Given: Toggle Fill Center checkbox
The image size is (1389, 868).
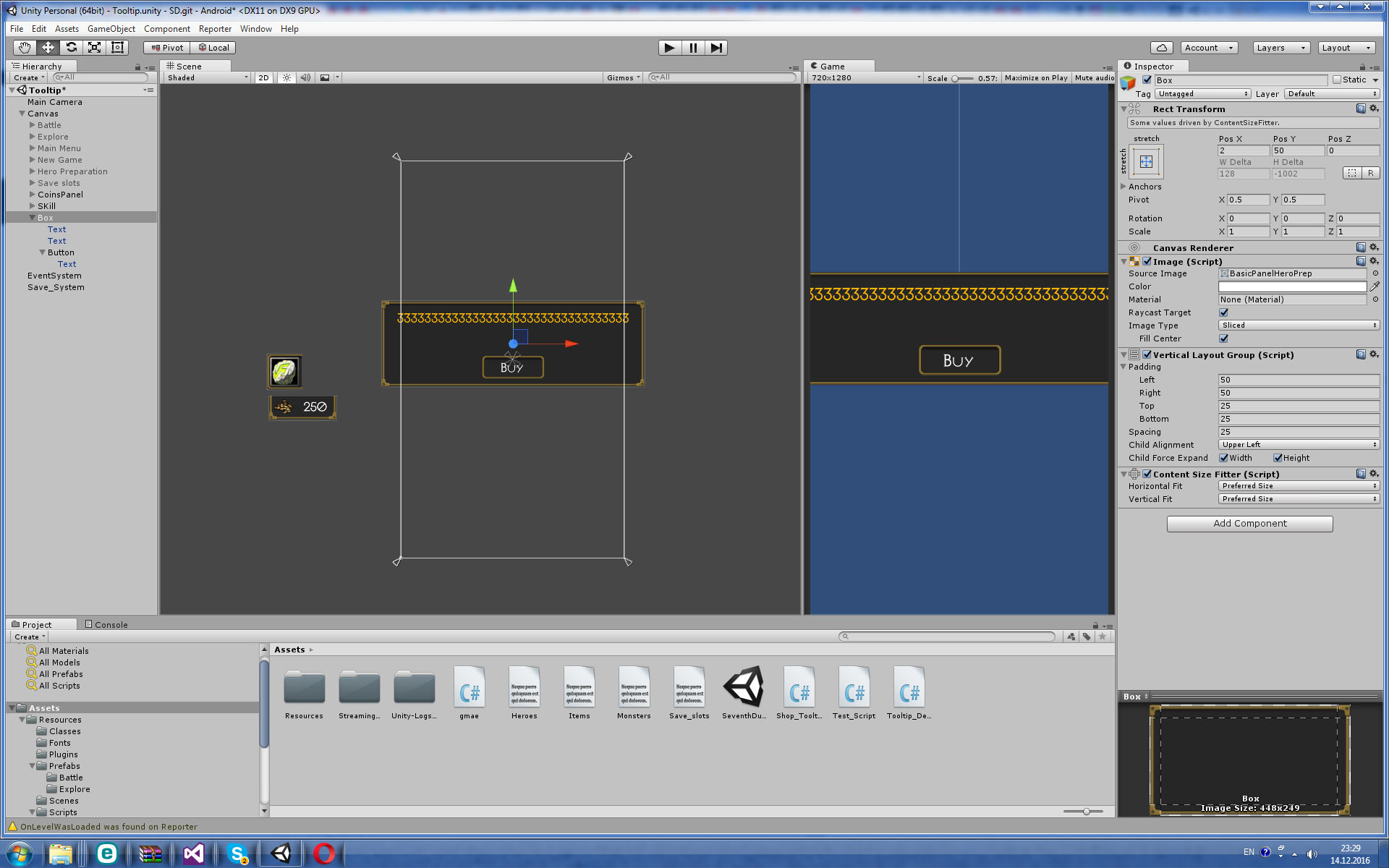Looking at the screenshot, I should pyautogui.click(x=1224, y=339).
